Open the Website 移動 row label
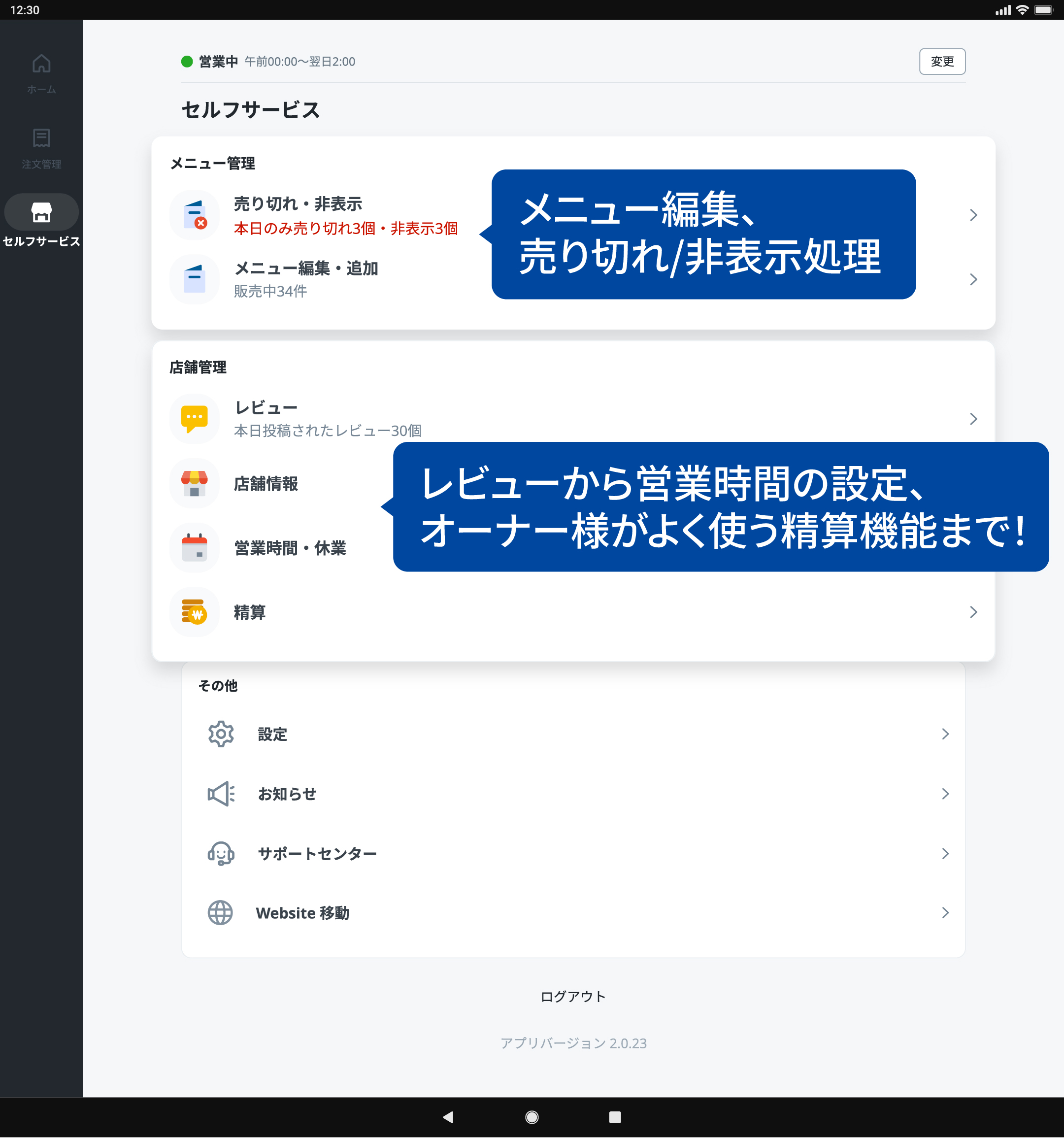Image resolution: width=1064 pixels, height=1138 pixels. 302,912
